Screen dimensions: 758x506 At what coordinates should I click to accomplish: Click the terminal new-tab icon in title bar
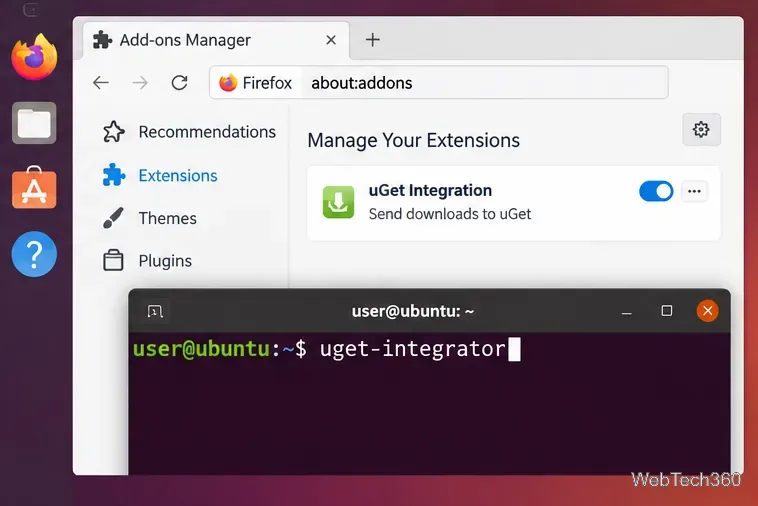[x=155, y=311]
